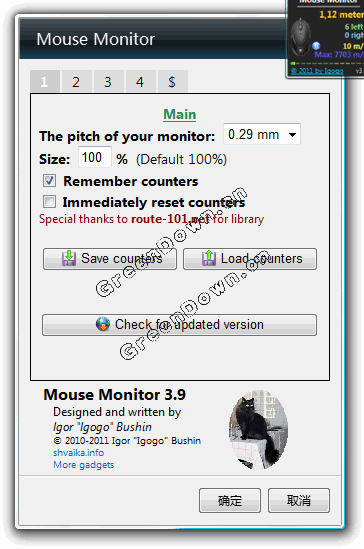The width and height of the screenshot is (364, 549).
Task: Click the black cat oval photo
Action: coord(258,430)
